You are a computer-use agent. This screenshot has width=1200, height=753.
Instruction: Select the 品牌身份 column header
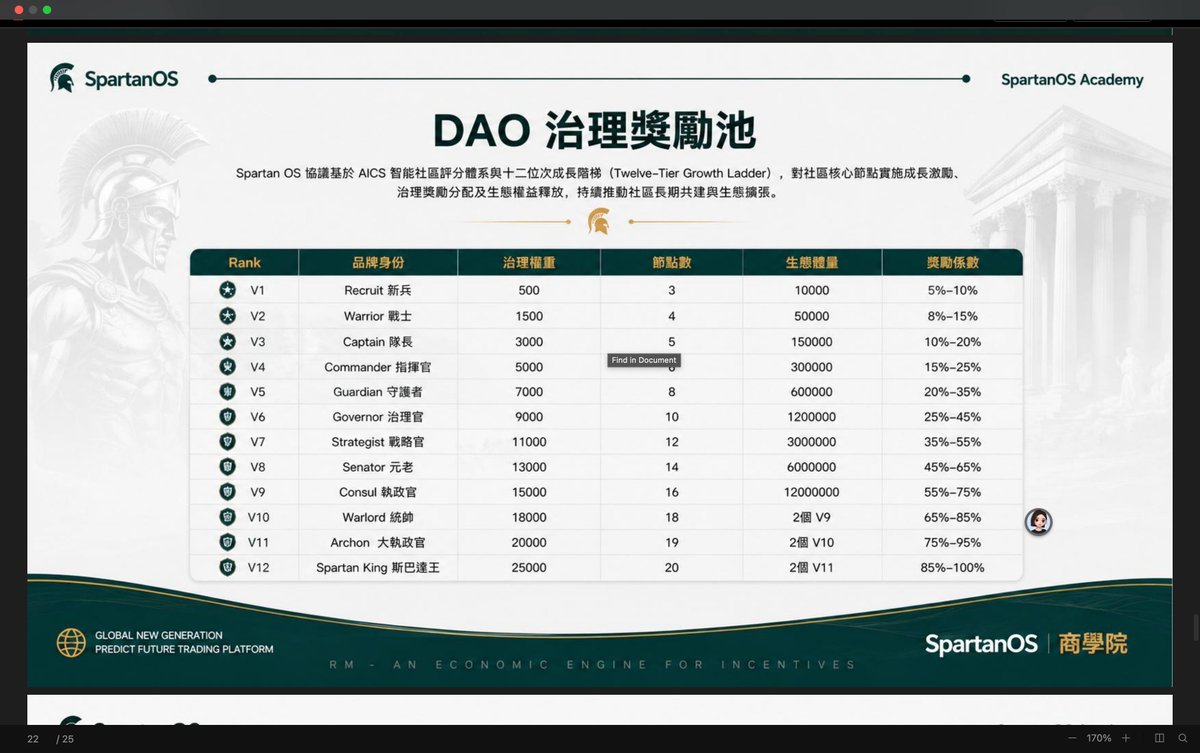(x=378, y=262)
